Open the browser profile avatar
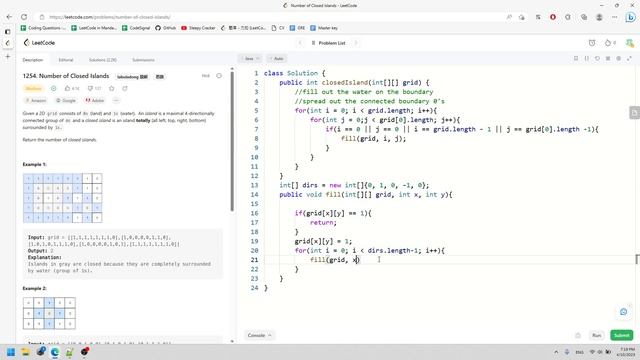Image resolution: width=640 pixels, height=360 pixels. click(599, 17)
